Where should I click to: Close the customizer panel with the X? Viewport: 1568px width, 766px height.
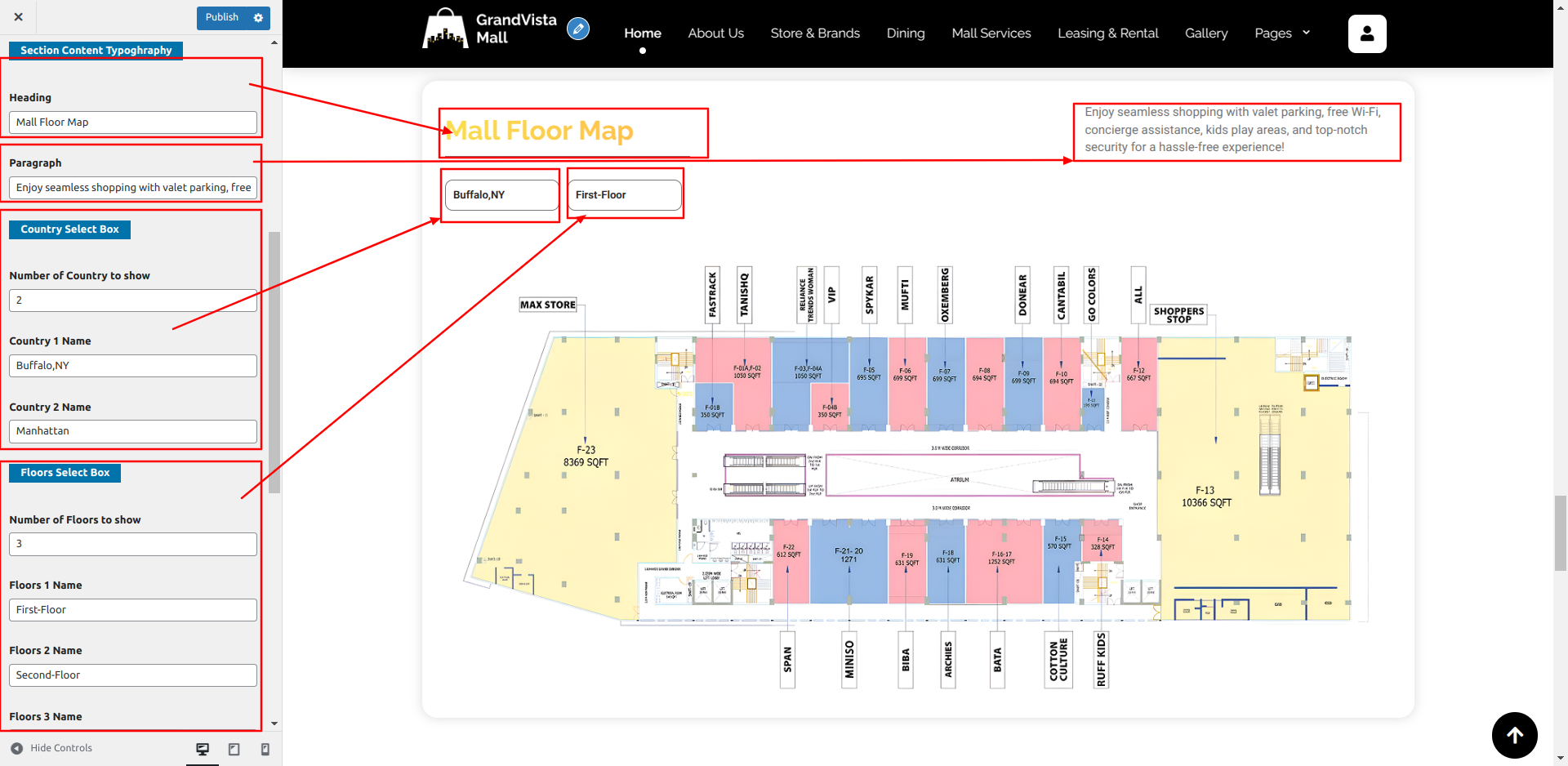18,17
